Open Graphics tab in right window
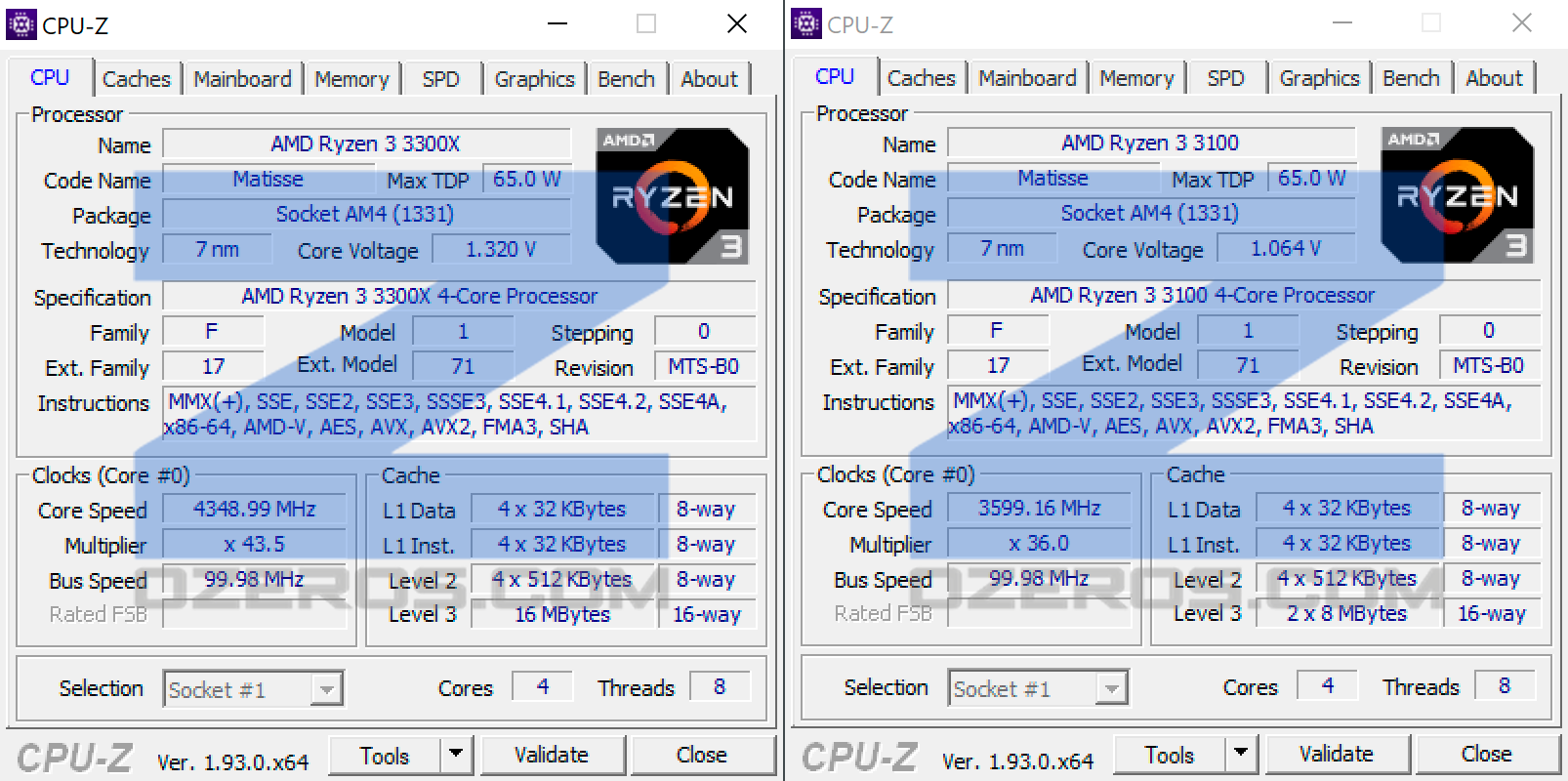The height and width of the screenshot is (781, 1568). coord(1319,78)
